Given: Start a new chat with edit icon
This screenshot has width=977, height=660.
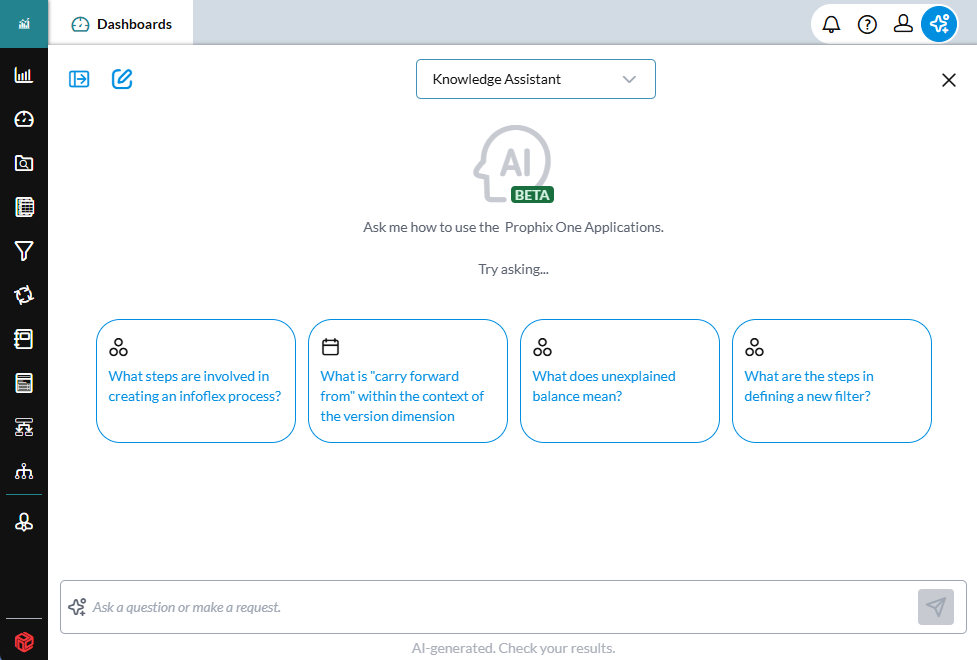Looking at the screenshot, I should 122,79.
